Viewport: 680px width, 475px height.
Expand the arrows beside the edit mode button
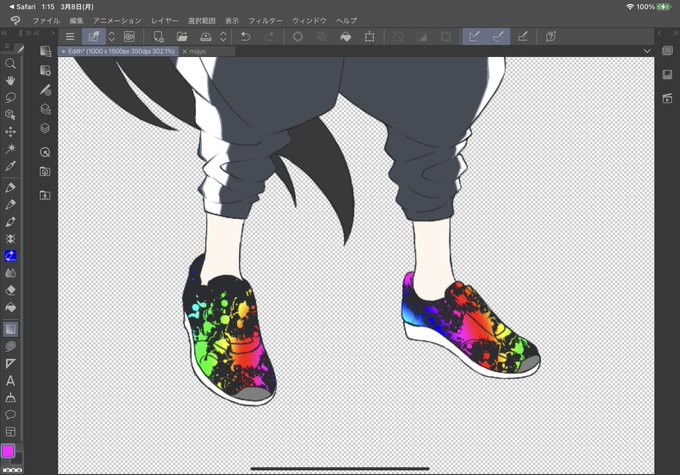(111, 37)
